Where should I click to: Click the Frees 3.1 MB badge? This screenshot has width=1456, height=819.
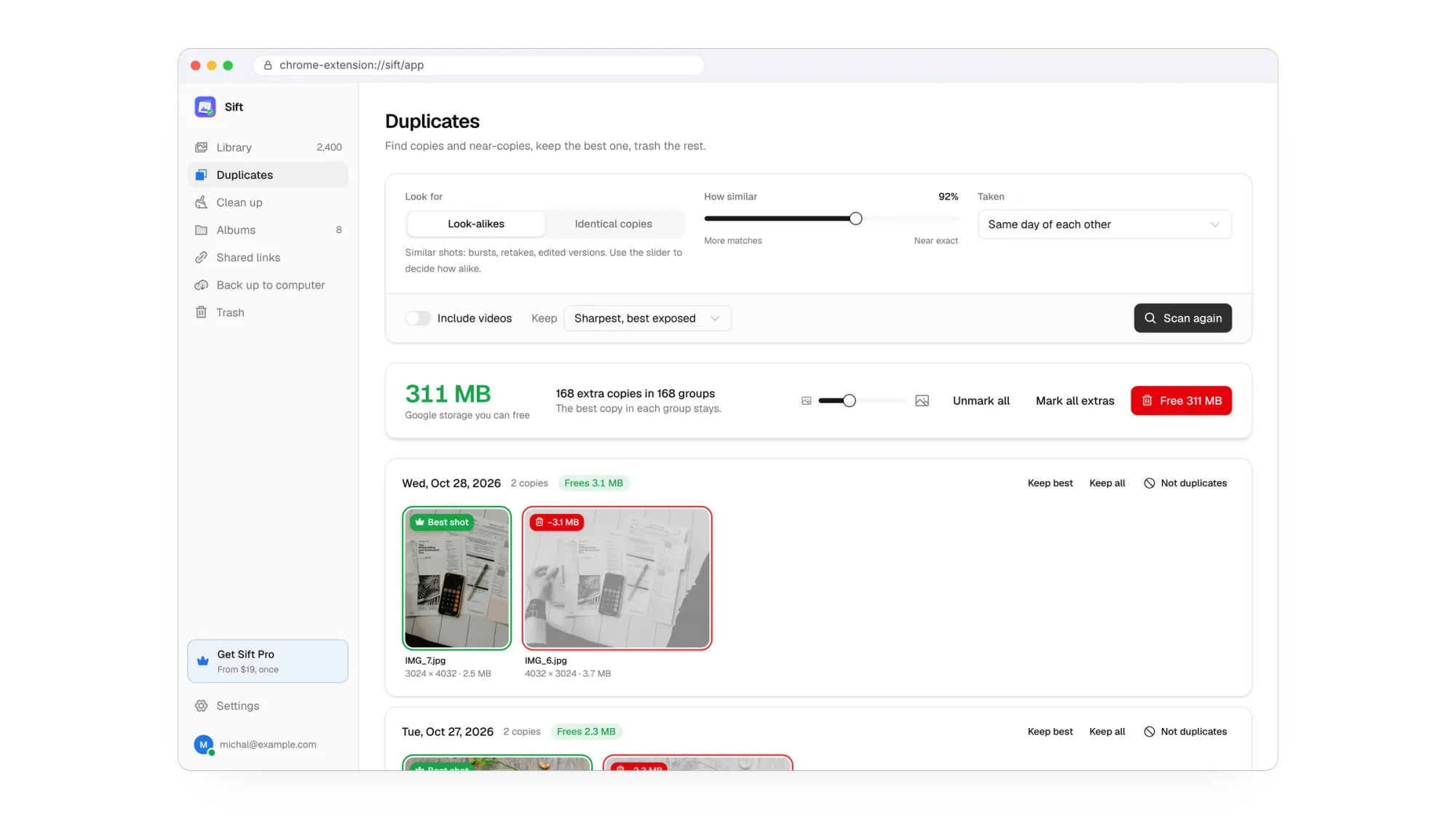pos(593,483)
